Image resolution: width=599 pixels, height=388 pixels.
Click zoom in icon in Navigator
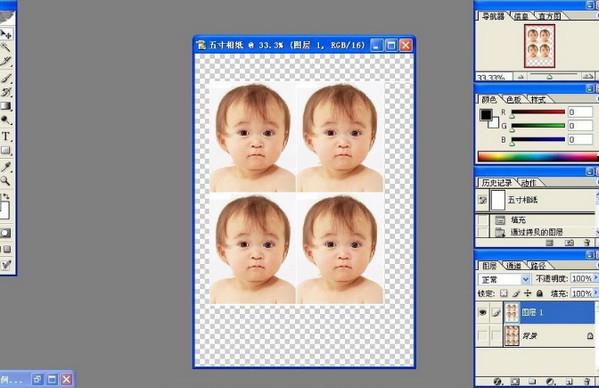tap(589, 76)
